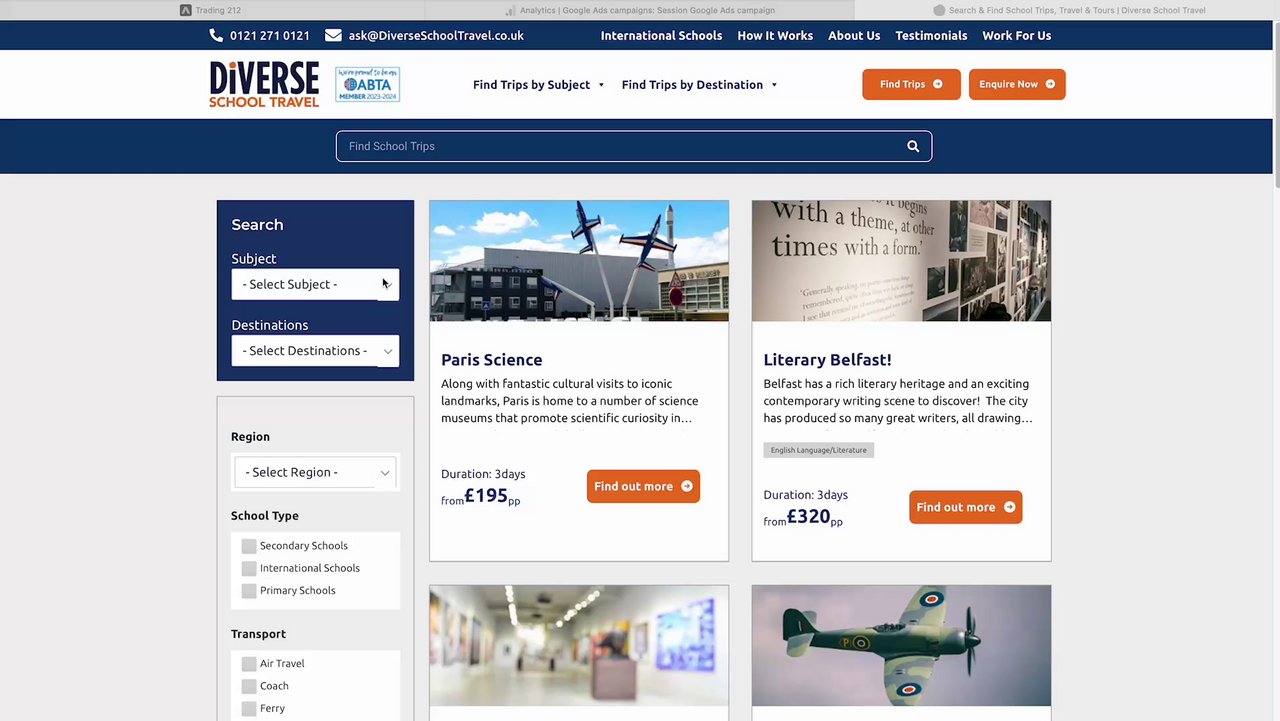Click the Paris Science aircraft museum image
Screen dimensions: 1280x721
[579, 261]
